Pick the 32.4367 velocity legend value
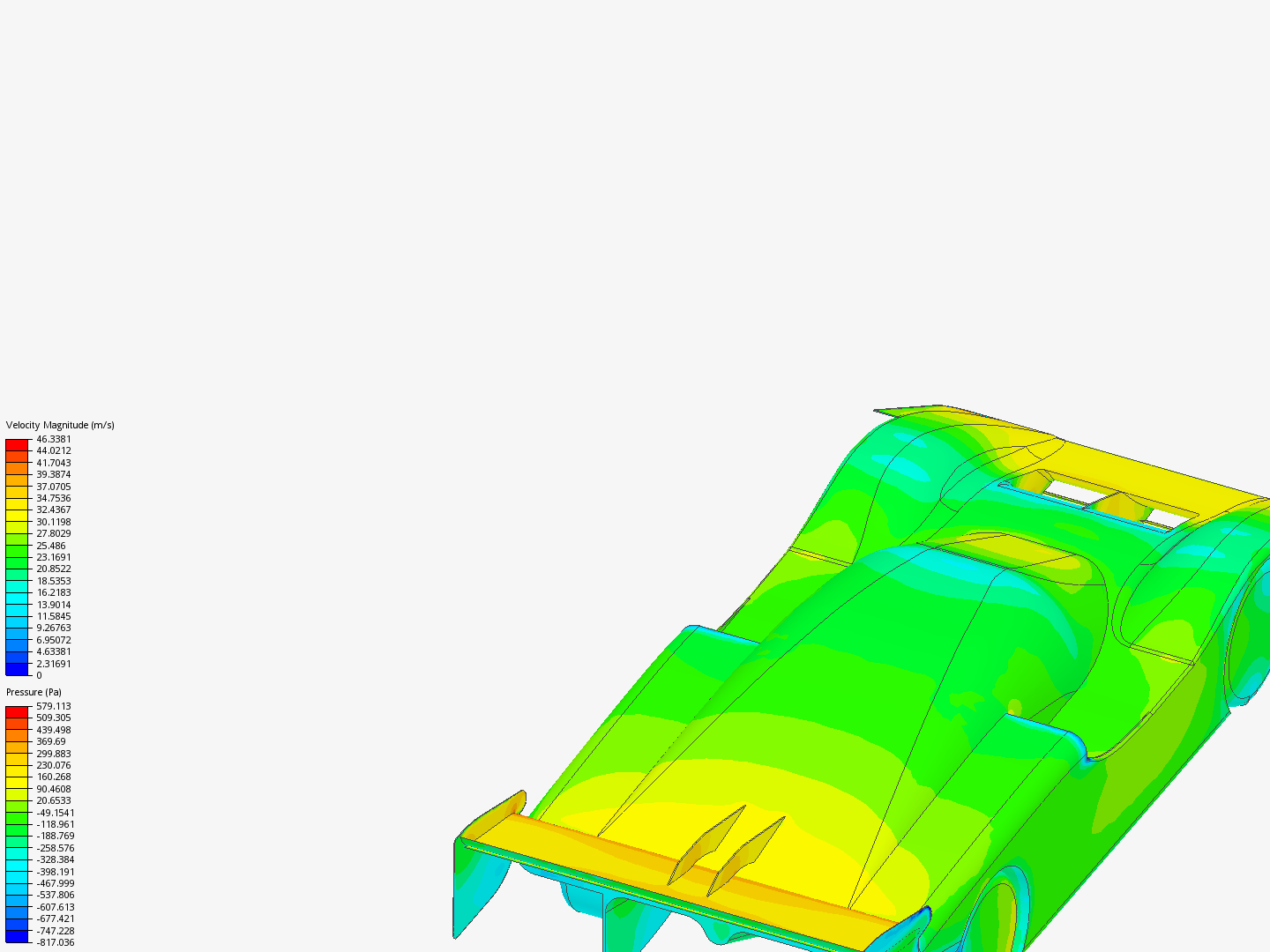Image resolution: width=1270 pixels, height=952 pixels. click(54, 509)
